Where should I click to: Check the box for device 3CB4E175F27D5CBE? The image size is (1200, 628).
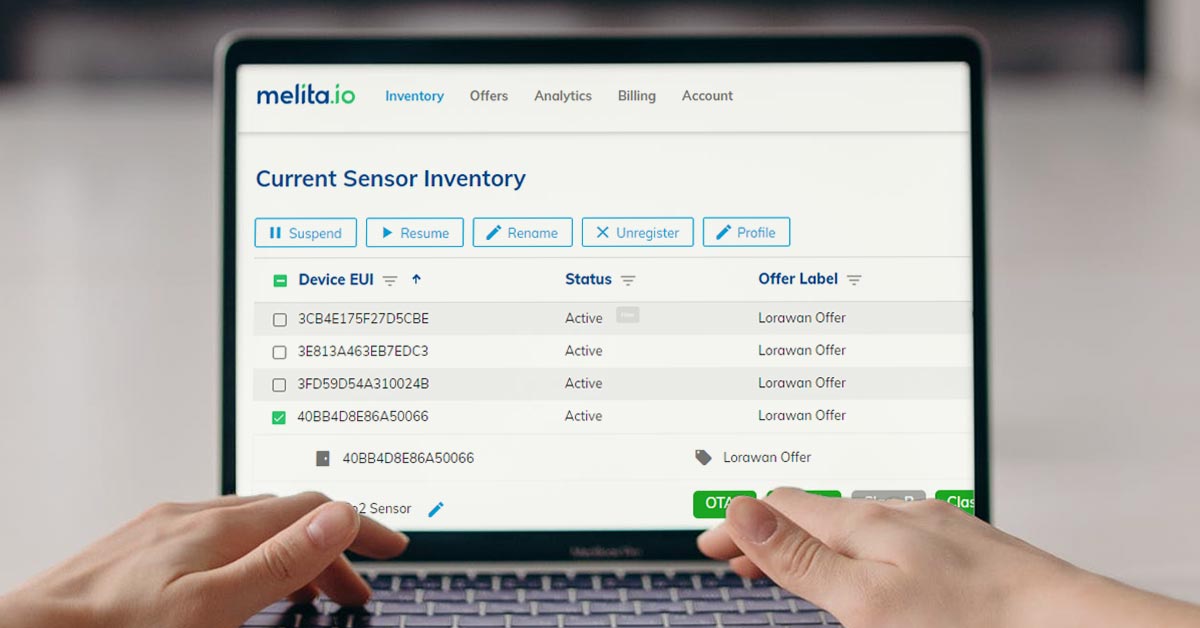(280, 320)
